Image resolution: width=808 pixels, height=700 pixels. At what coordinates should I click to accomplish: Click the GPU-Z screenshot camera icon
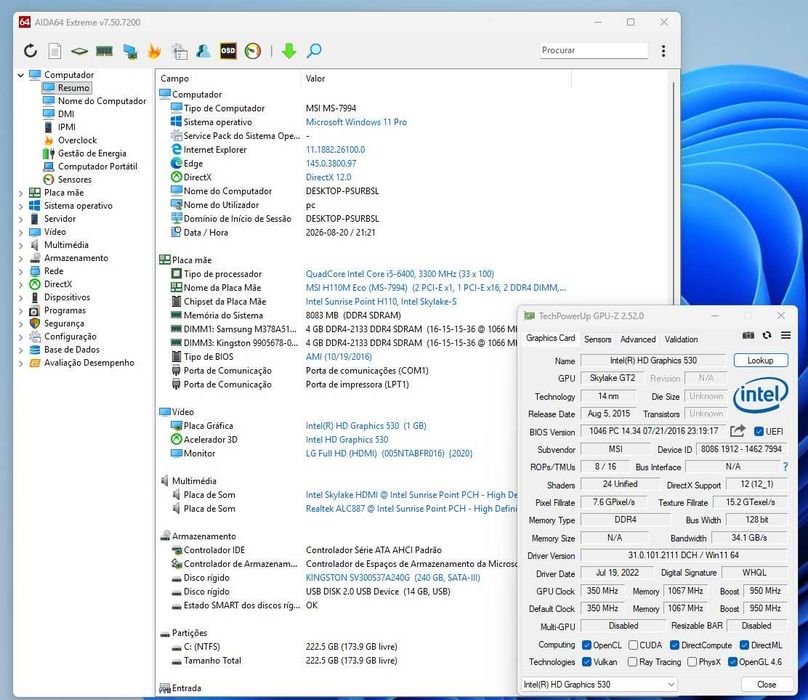(748, 336)
